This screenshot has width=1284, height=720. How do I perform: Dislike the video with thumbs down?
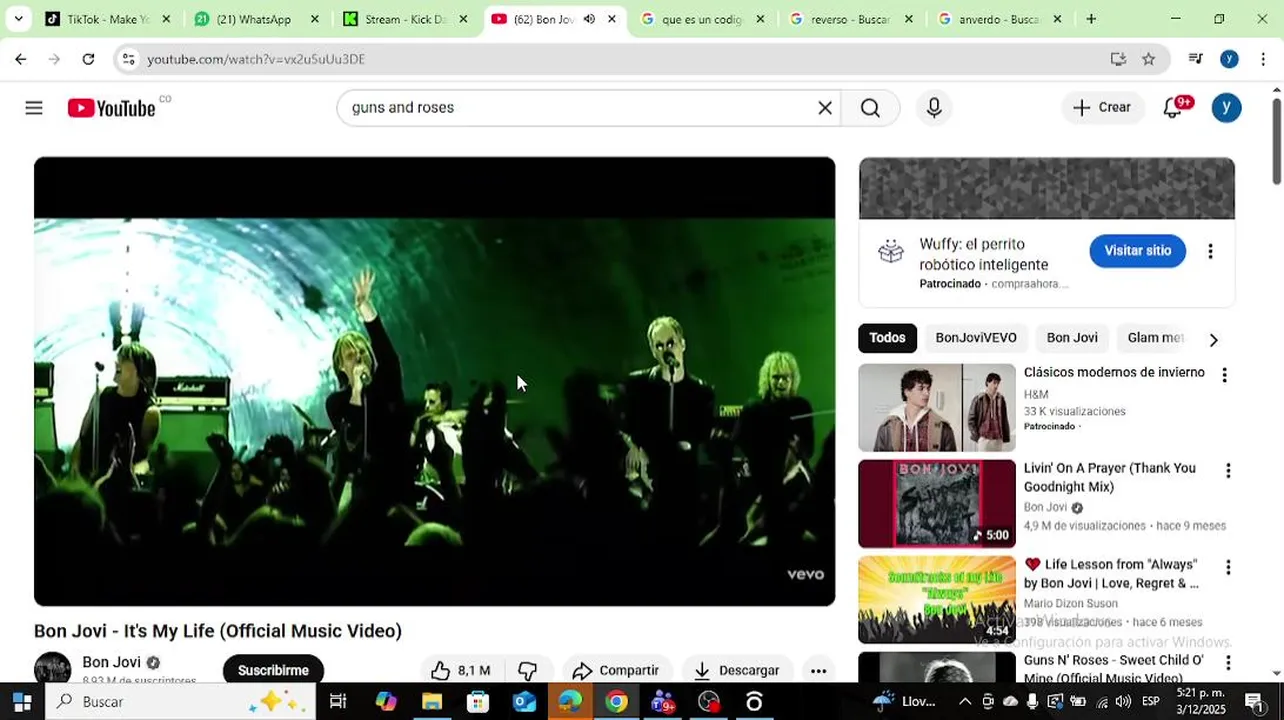(x=527, y=670)
